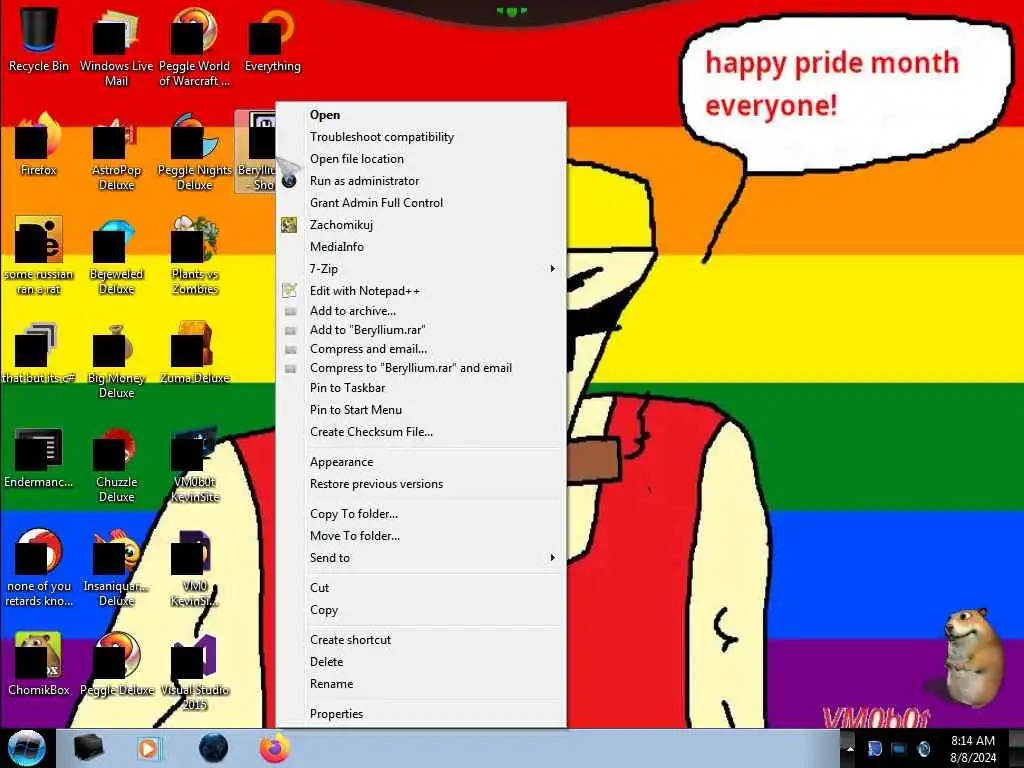
Task: Click the black box taskbar icon
Action: point(88,748)
